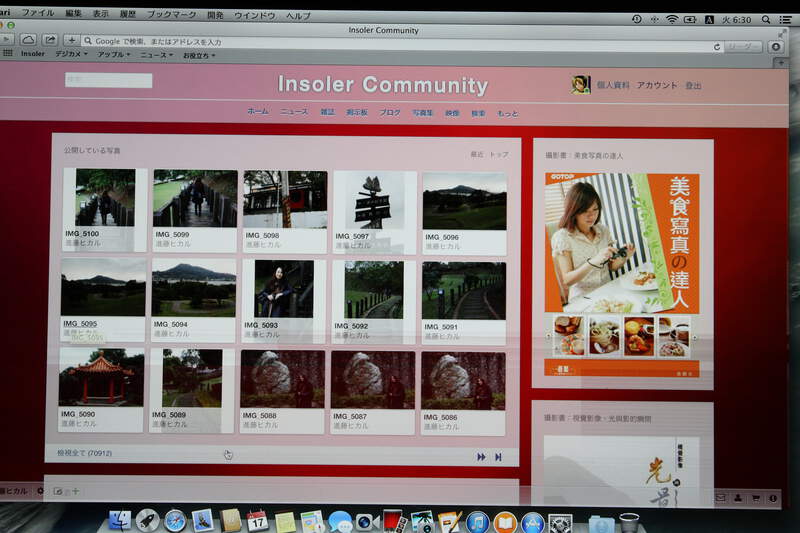This screenshot has height=533, width=800.
Task: Open the IMG_5093 photo thumbnail
Action: point(284,288)
